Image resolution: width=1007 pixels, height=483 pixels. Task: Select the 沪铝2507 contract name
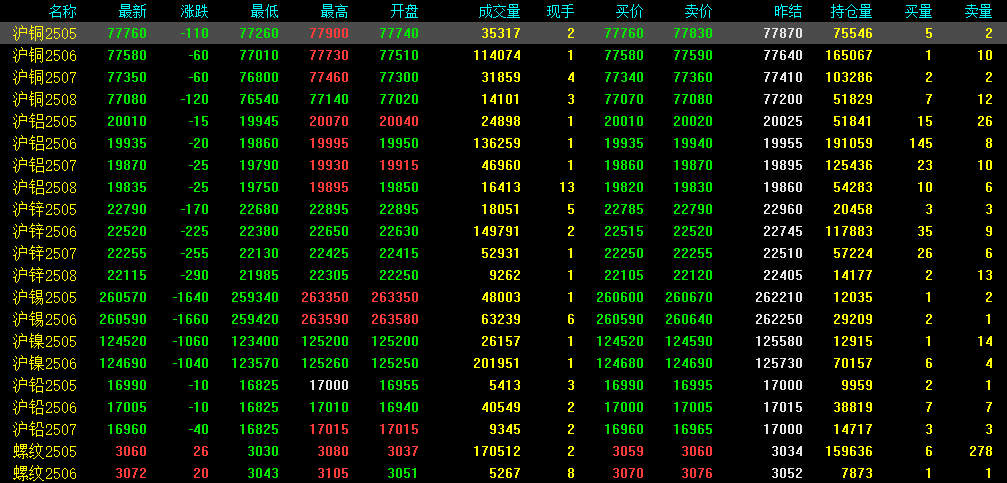44,166
